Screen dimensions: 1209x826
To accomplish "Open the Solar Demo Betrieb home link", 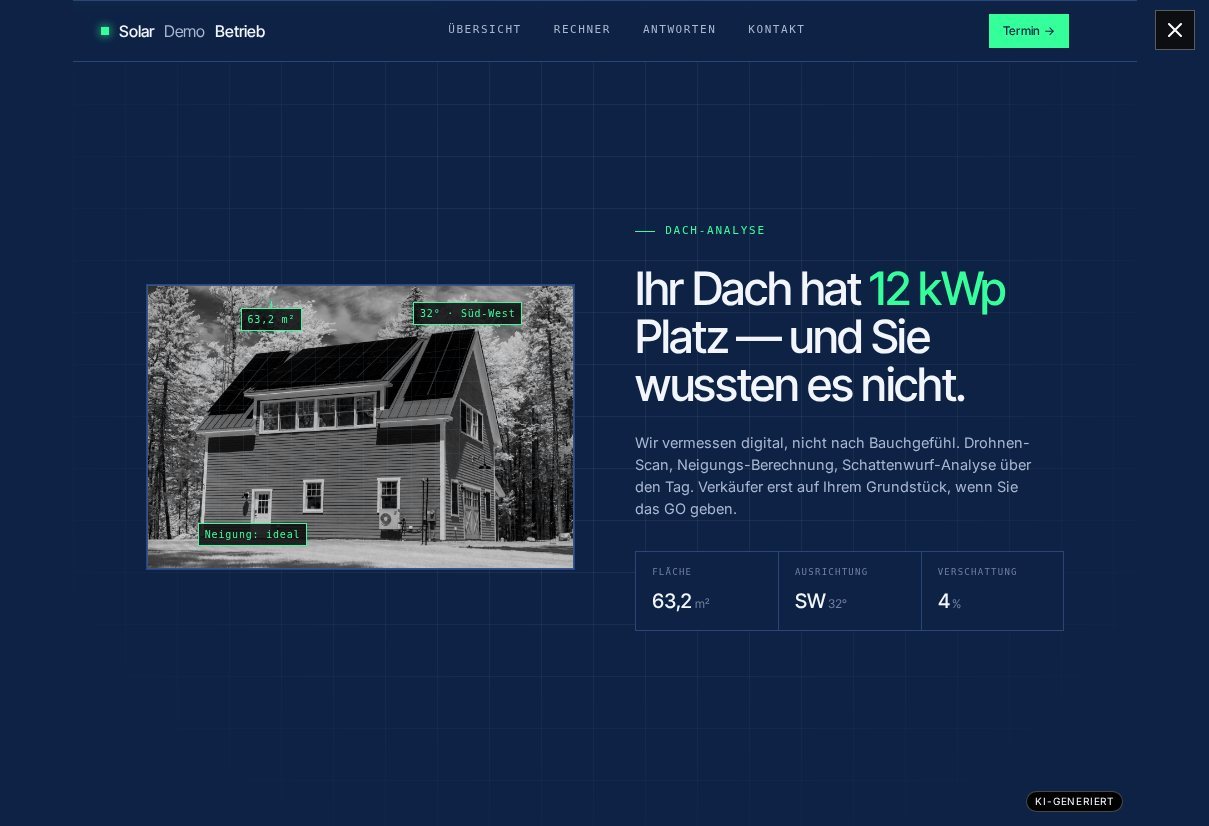I will 183,31.
